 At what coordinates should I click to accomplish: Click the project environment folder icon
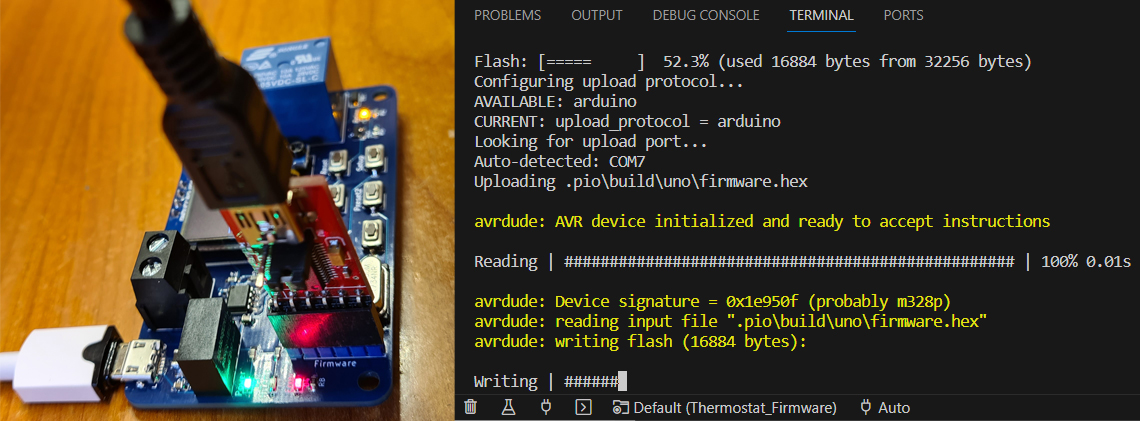click(x=620, y=408)
